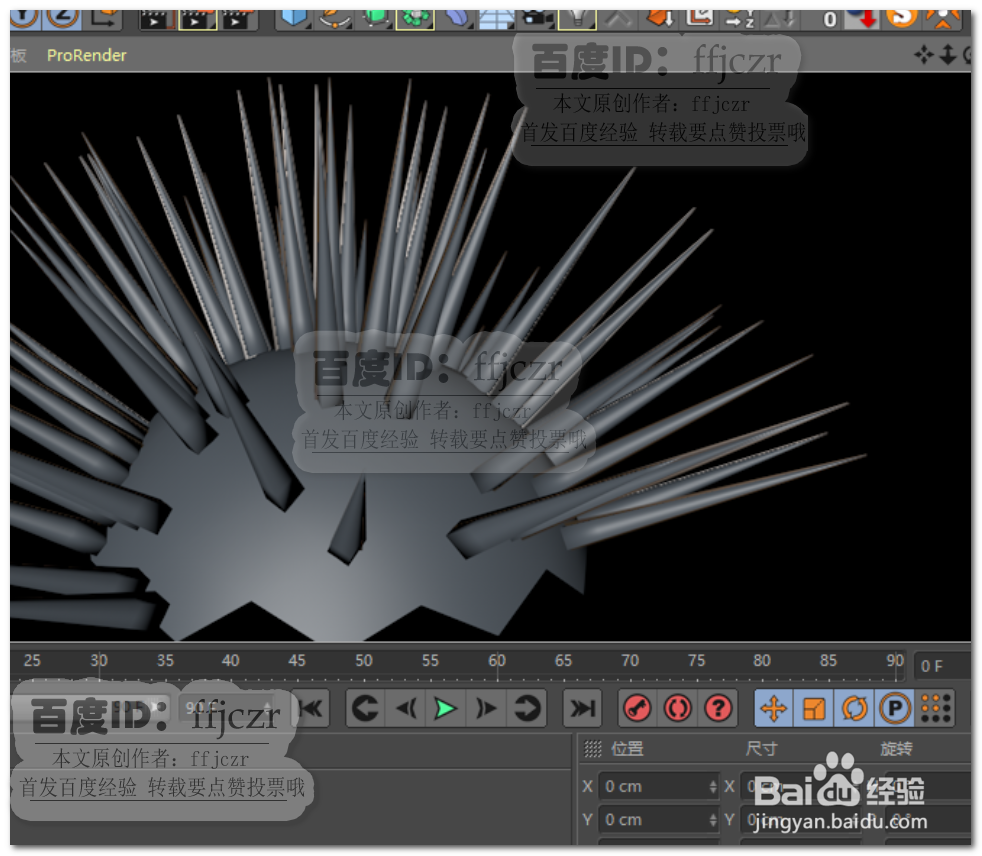The height and width of the screenshot is (856, 982).
Task: Add a Light object from the toolbar
Action: (x=578, y=18)
